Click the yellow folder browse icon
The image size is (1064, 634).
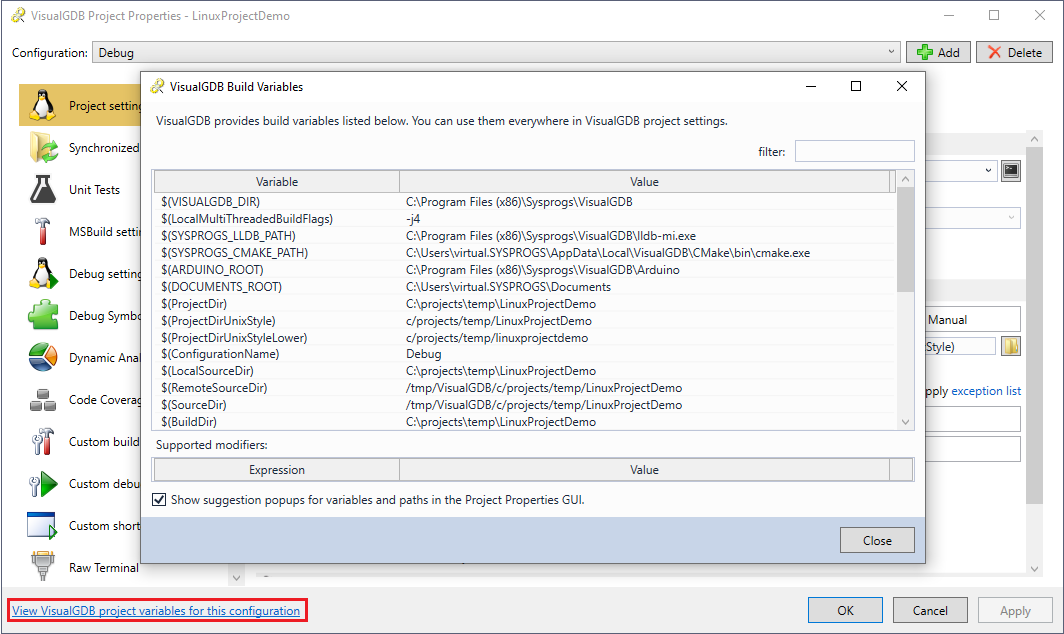click(1011, 346)
